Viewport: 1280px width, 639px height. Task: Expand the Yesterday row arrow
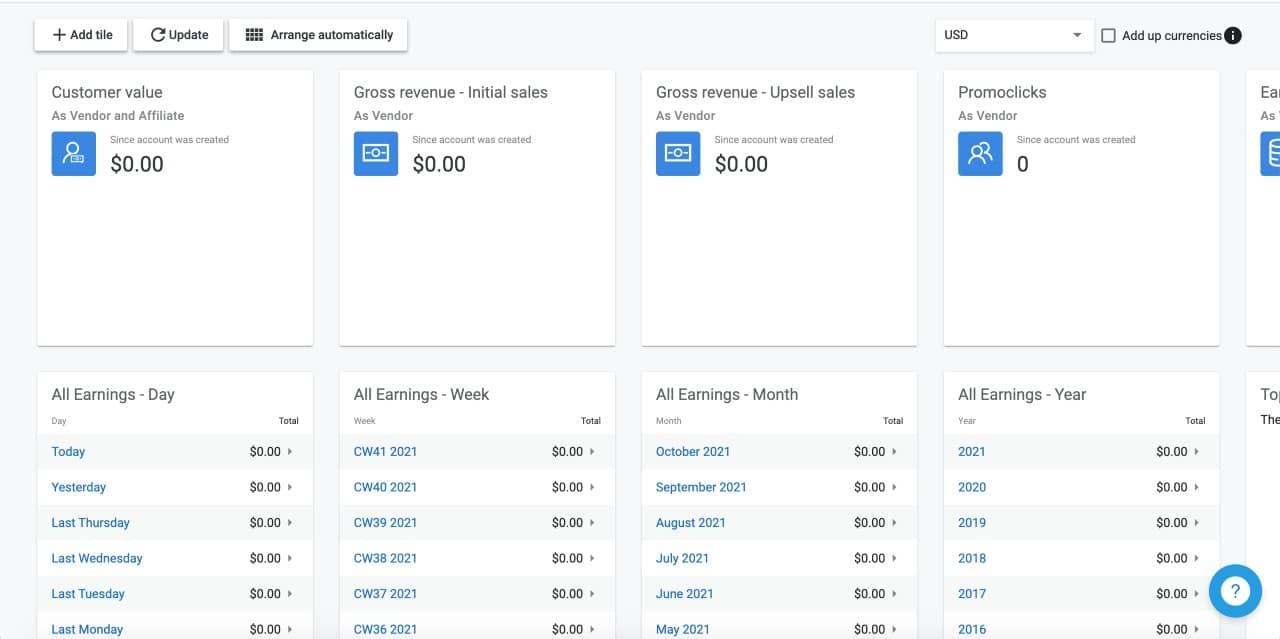(290, 487)
